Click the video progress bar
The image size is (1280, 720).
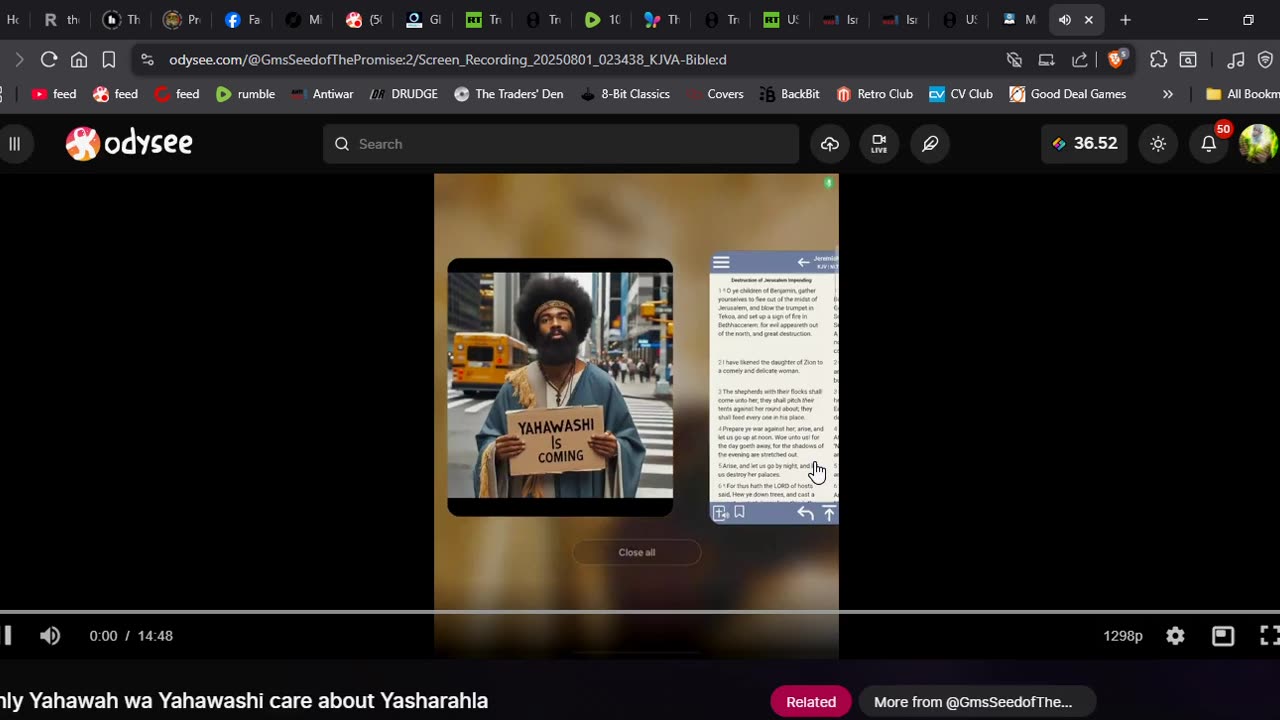(x=640, y=612)
